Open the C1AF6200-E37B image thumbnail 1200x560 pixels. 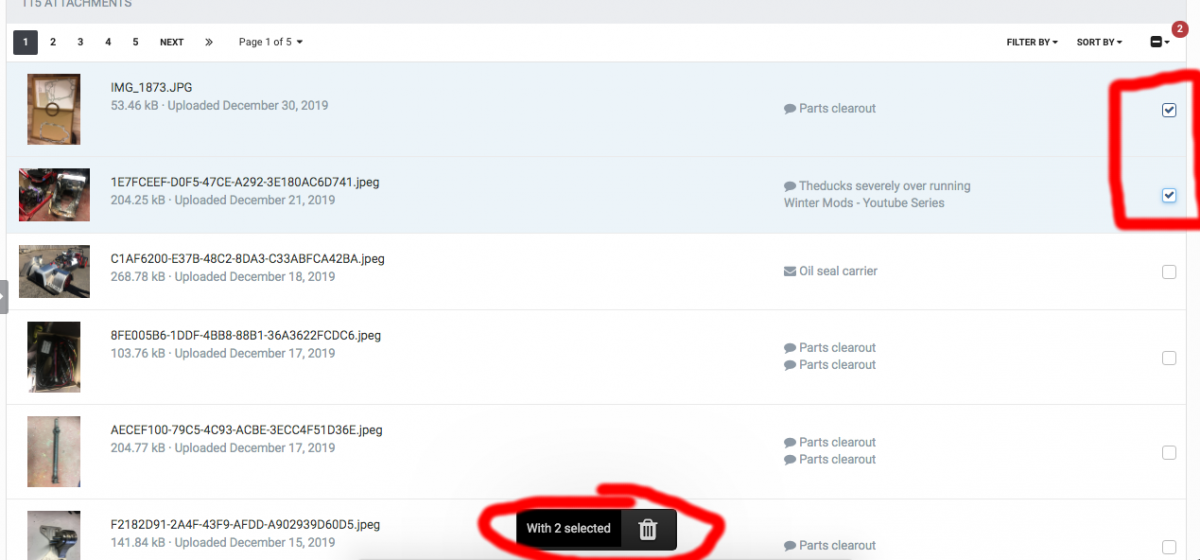(54, 271)
